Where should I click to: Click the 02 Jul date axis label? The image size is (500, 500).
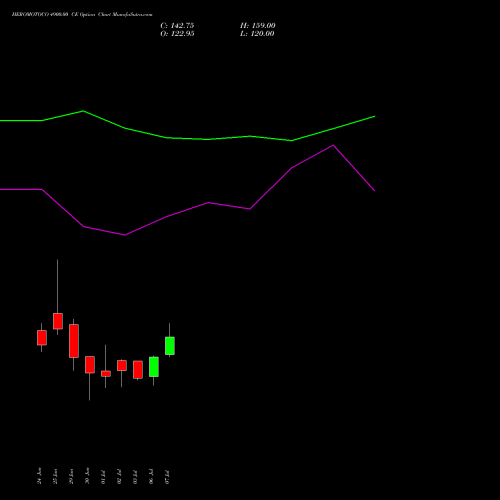119,477
